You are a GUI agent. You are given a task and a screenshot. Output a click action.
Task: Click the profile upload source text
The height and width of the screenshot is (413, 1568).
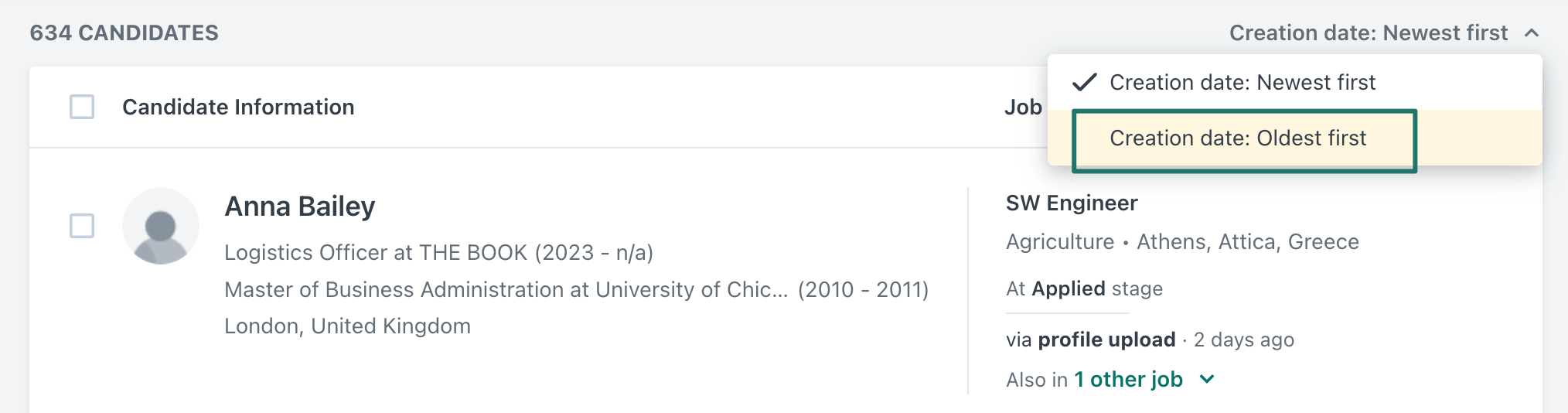click(x=1106, y=340)
